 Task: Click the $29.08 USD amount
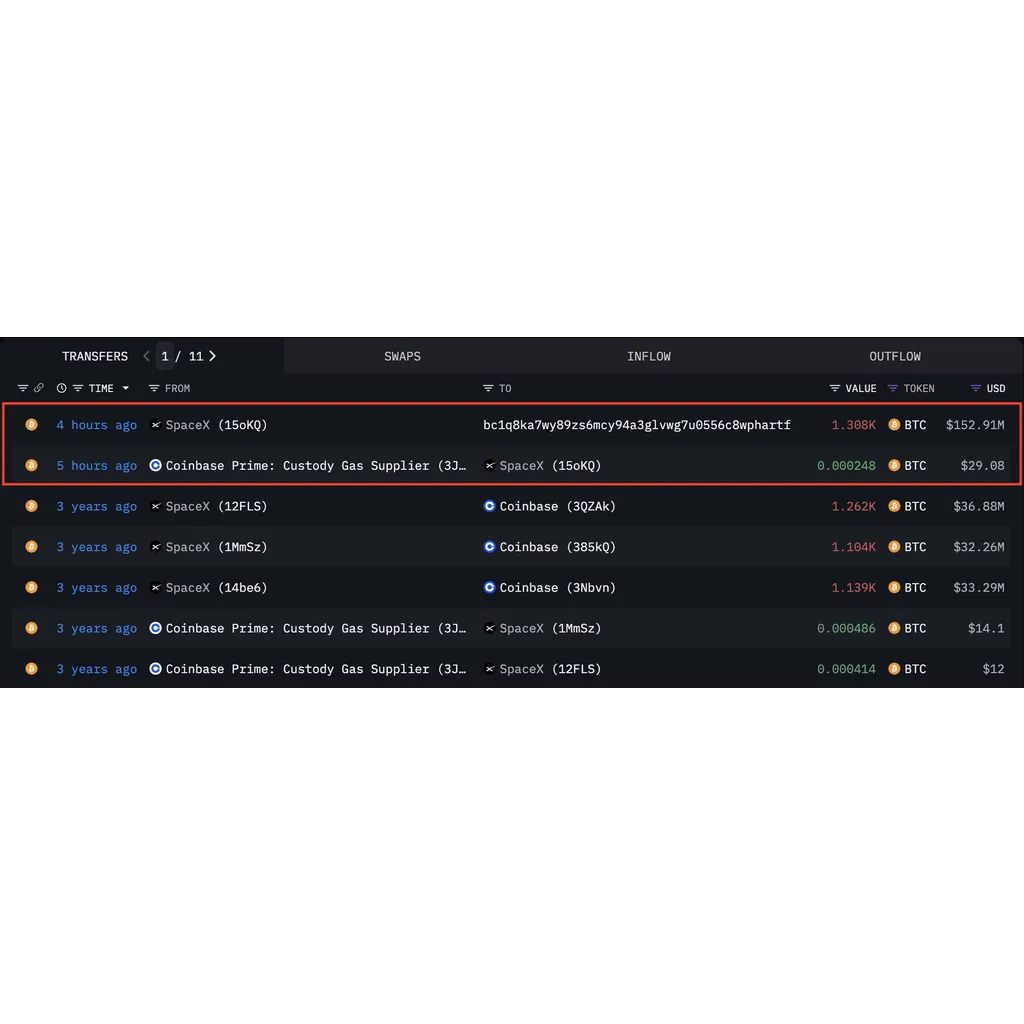(x=982, y=465)
